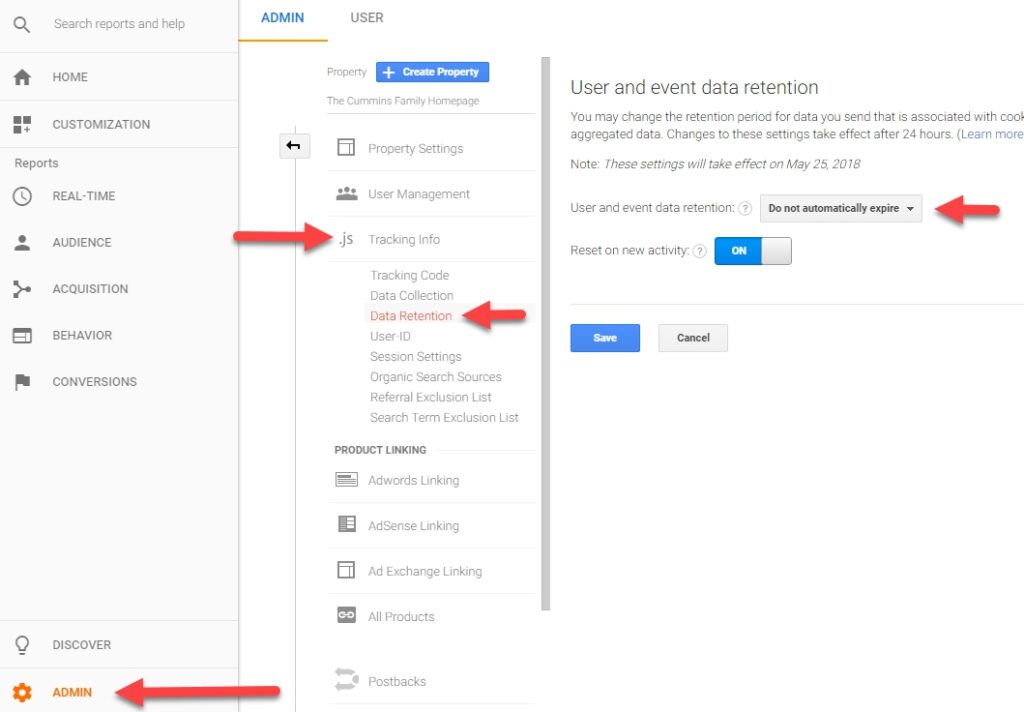The width and height of the screenshot is (1024, 712).
Task: Click the Audience person icon
Action: 22,243
